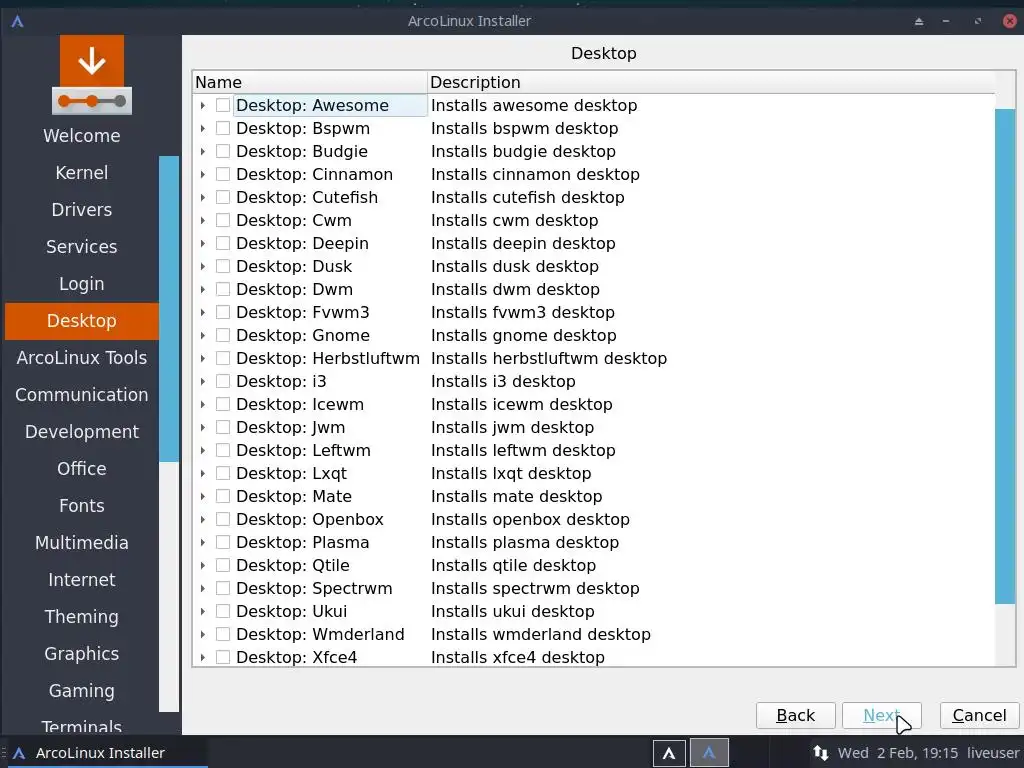1024x768 pixels.
Task: Enable the Desktop: Plasma checkbox
Action: (223, 542)
